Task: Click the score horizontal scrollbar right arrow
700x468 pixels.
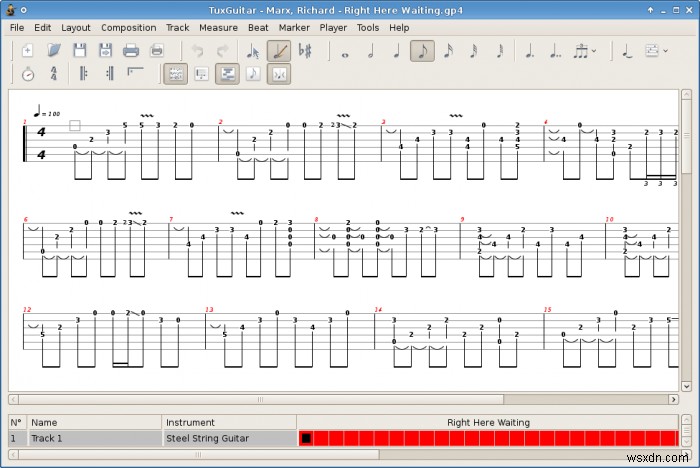Action: click(x=673, y=399)
